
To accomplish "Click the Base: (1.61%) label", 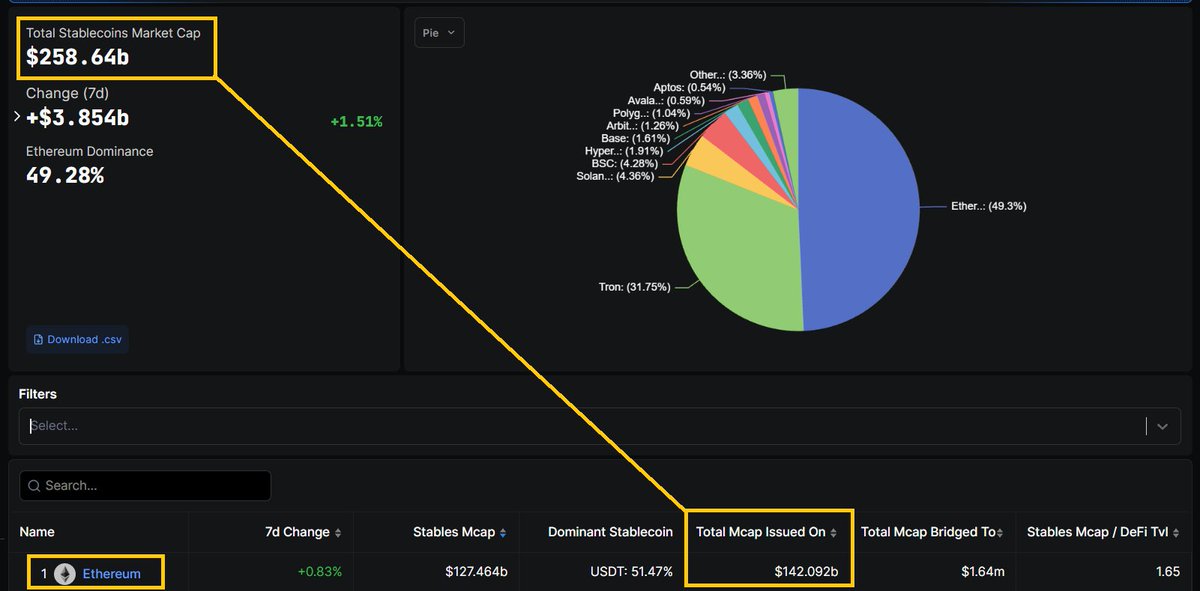I will [635, 138].
